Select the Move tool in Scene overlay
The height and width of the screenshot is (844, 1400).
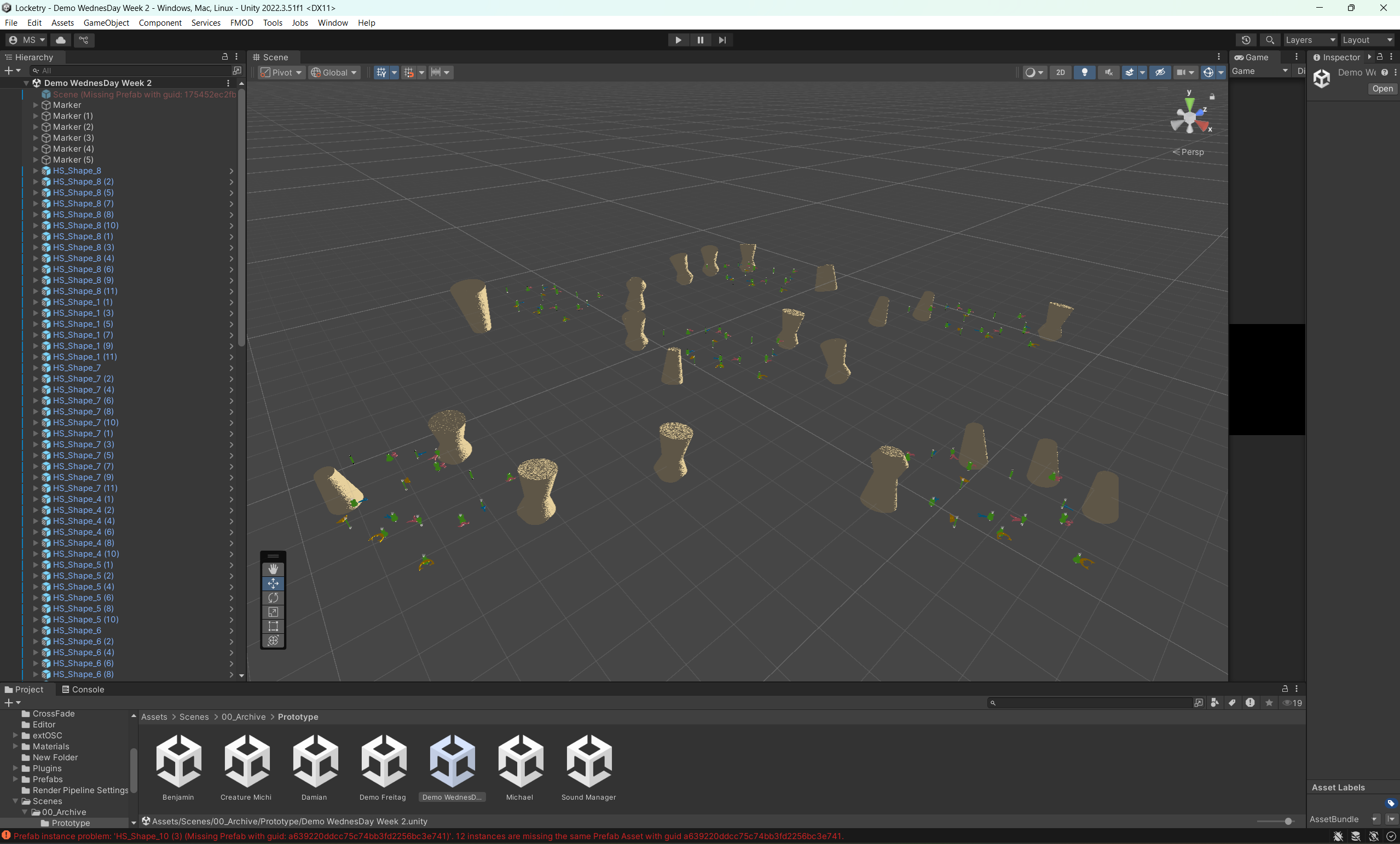click(x=273, y=583)
